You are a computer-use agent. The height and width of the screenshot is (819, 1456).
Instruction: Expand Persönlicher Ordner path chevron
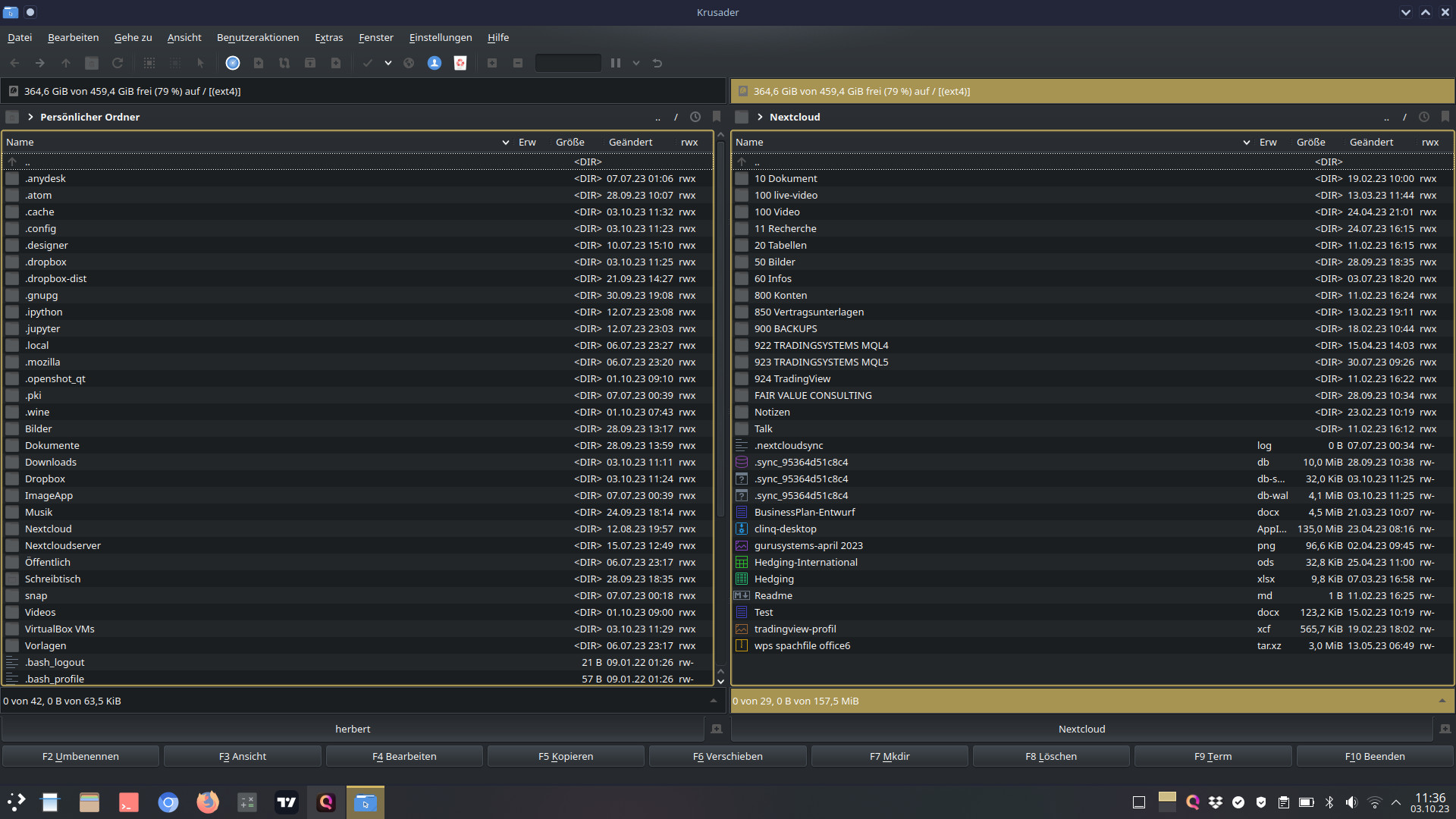pyautogui.click(x=30, y=117)
